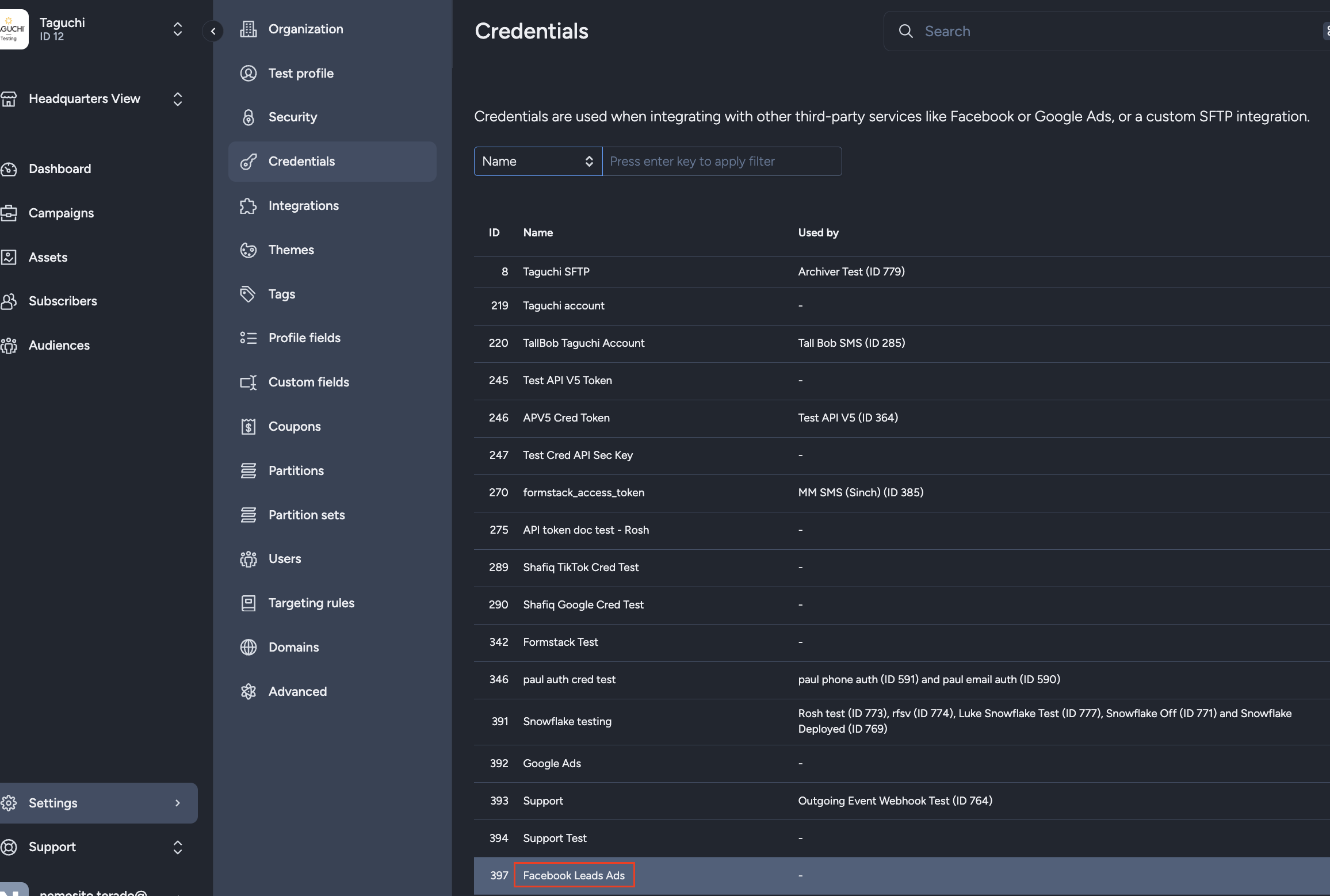Click the Coupons dollar icon
1330x896 pixels.
coord(248,427)
